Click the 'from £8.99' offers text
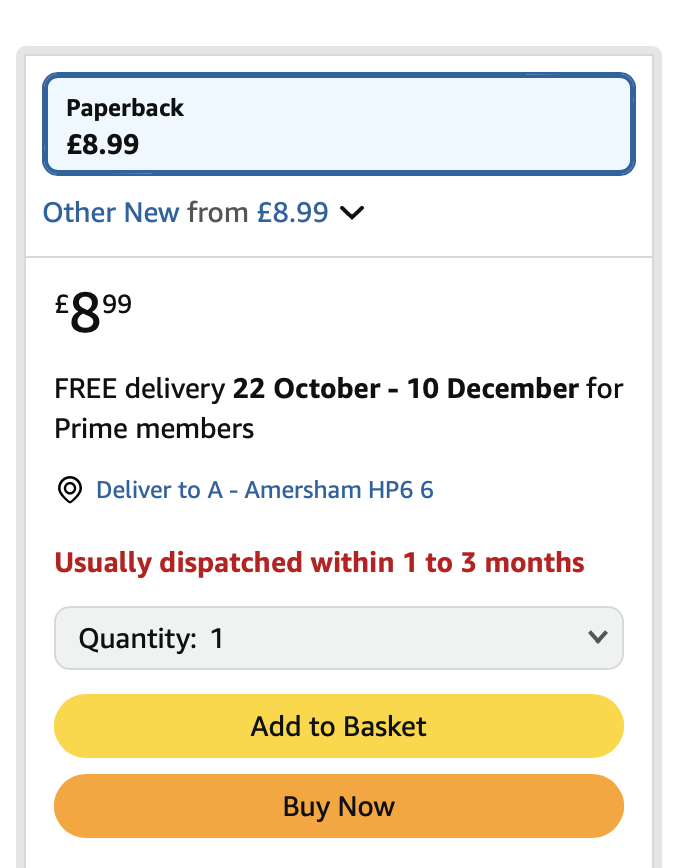 (x=258, y=213)
